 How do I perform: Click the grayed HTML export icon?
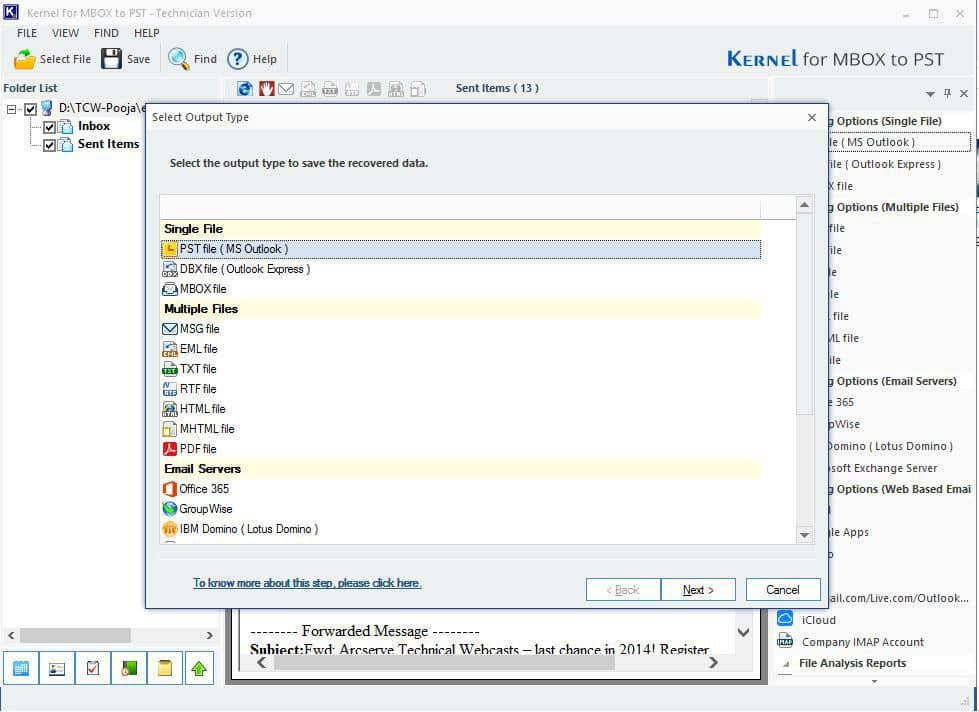(x=396, y=89)
